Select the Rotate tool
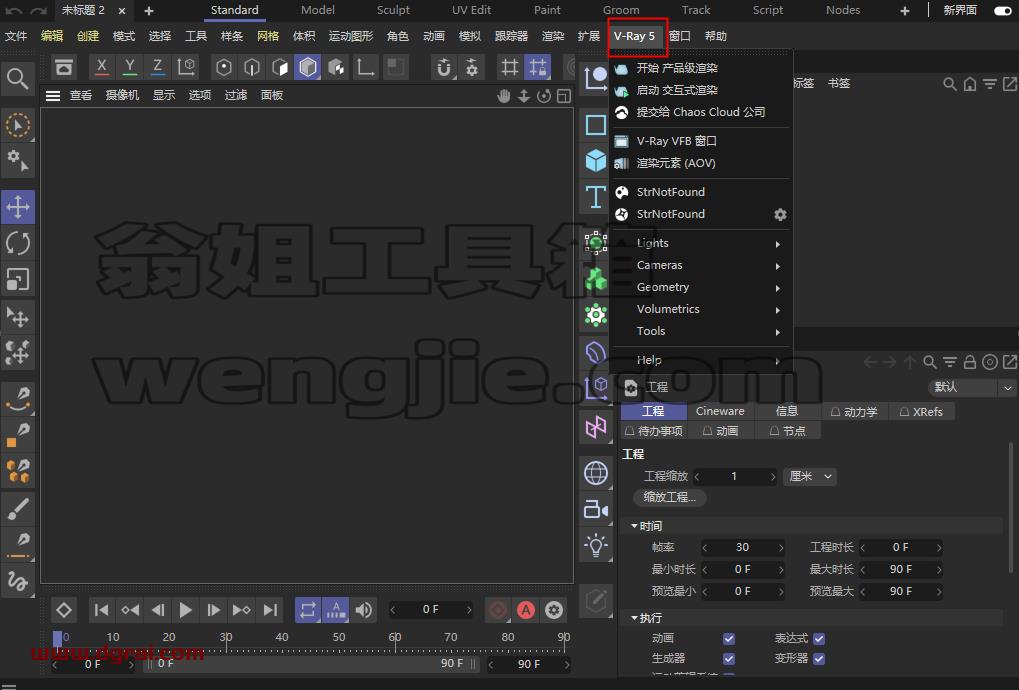 18,244
